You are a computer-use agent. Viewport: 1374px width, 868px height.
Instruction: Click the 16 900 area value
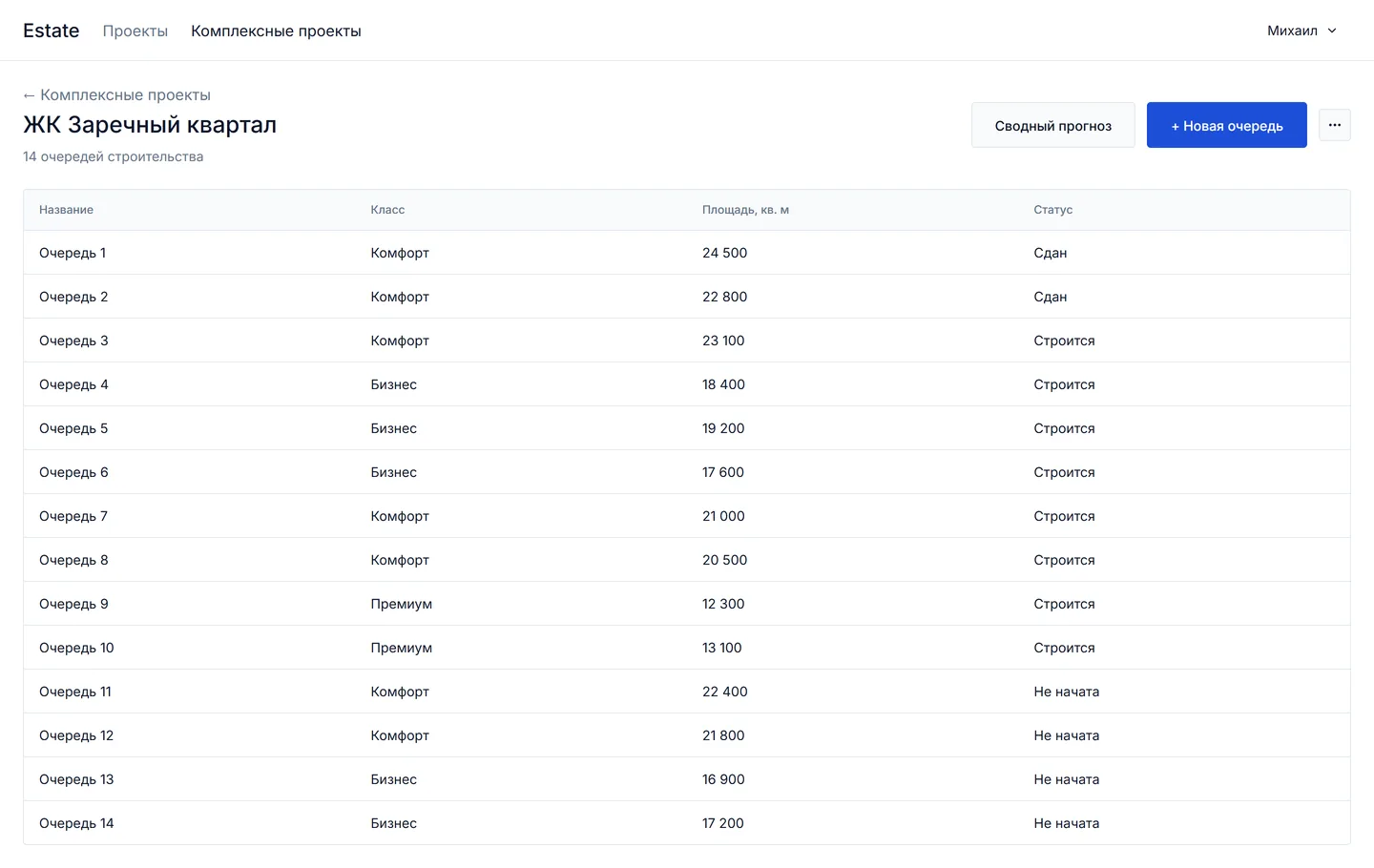tap(723, 779)
